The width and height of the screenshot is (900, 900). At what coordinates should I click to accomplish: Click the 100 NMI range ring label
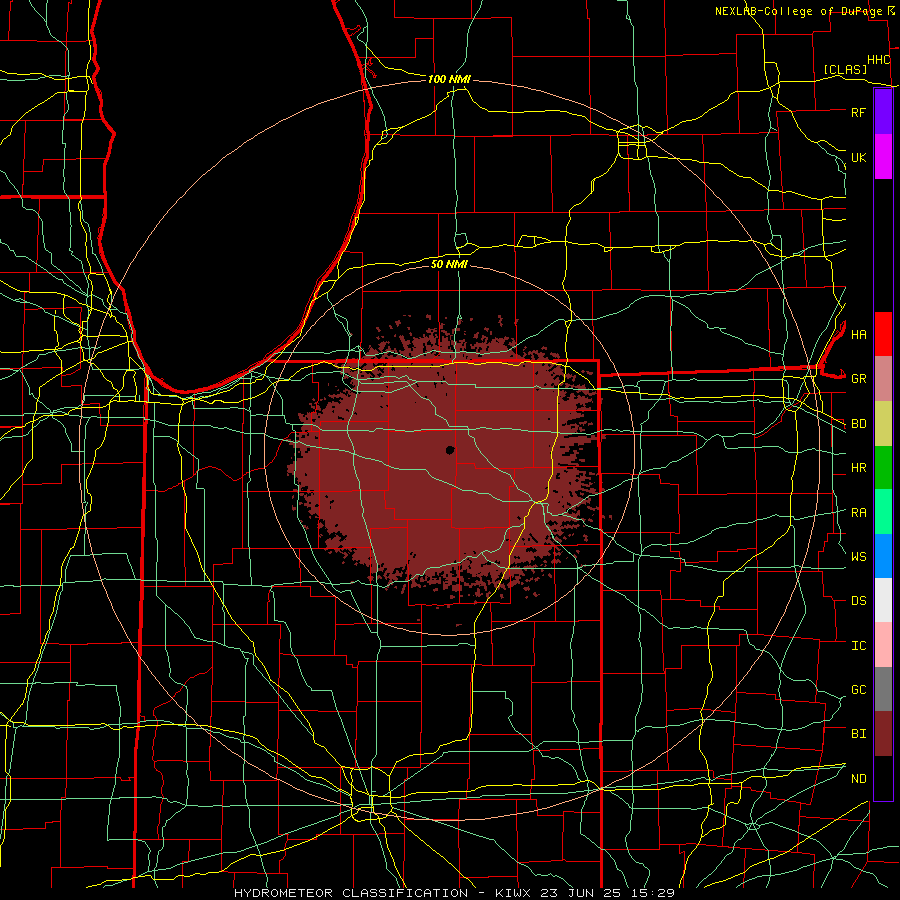(x=449, y=79)
